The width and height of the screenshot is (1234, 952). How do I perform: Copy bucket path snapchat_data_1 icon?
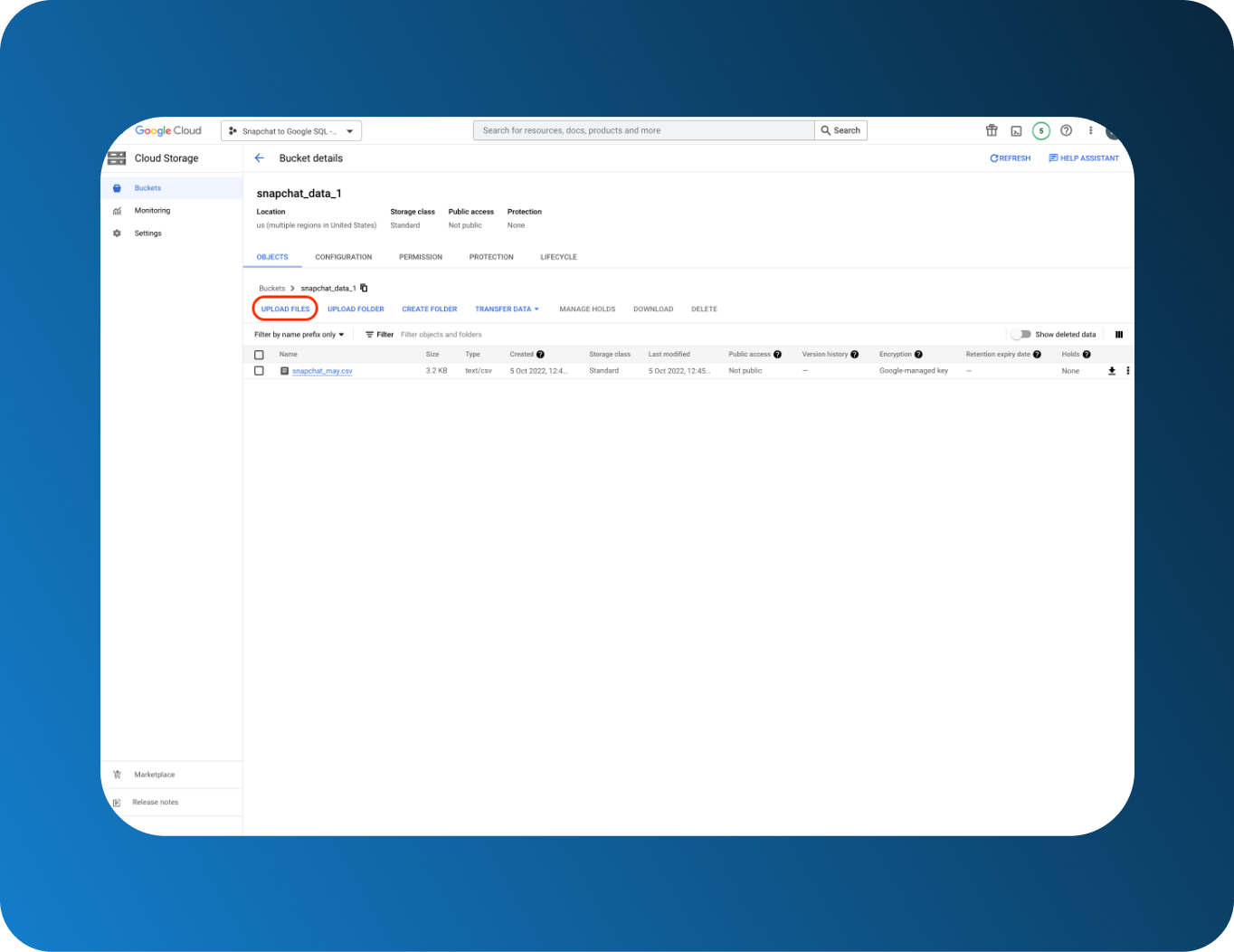pos(364,288)
